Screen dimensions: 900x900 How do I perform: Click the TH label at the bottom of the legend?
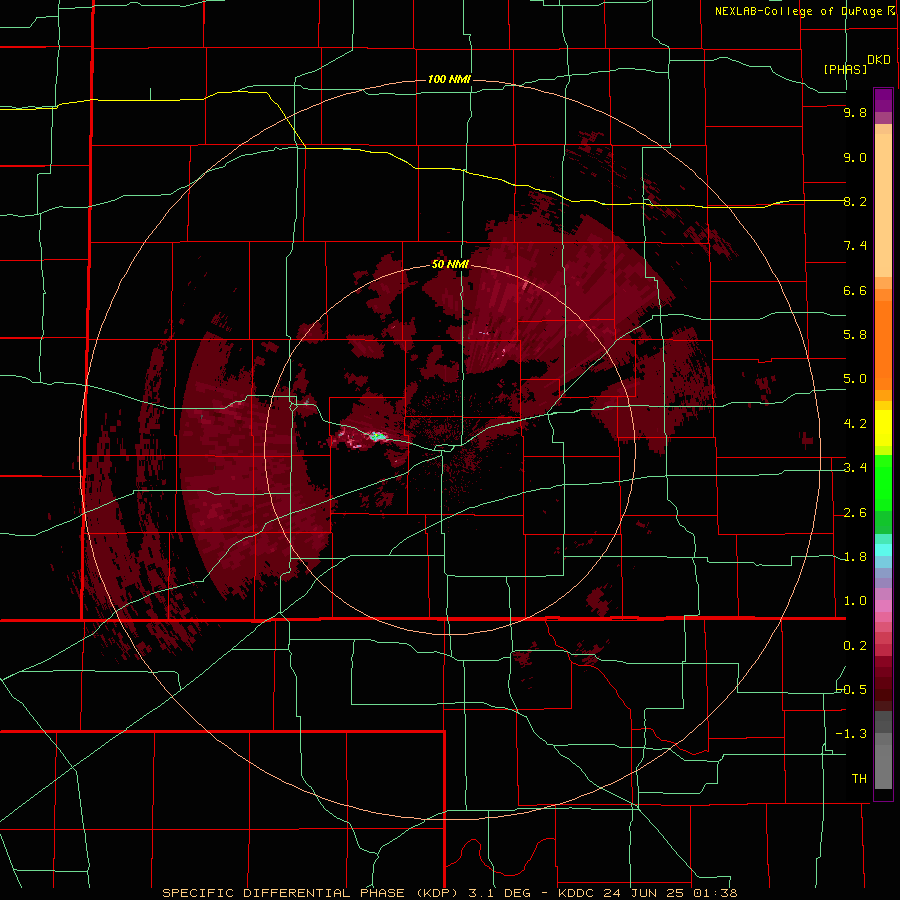pos(859,778)
